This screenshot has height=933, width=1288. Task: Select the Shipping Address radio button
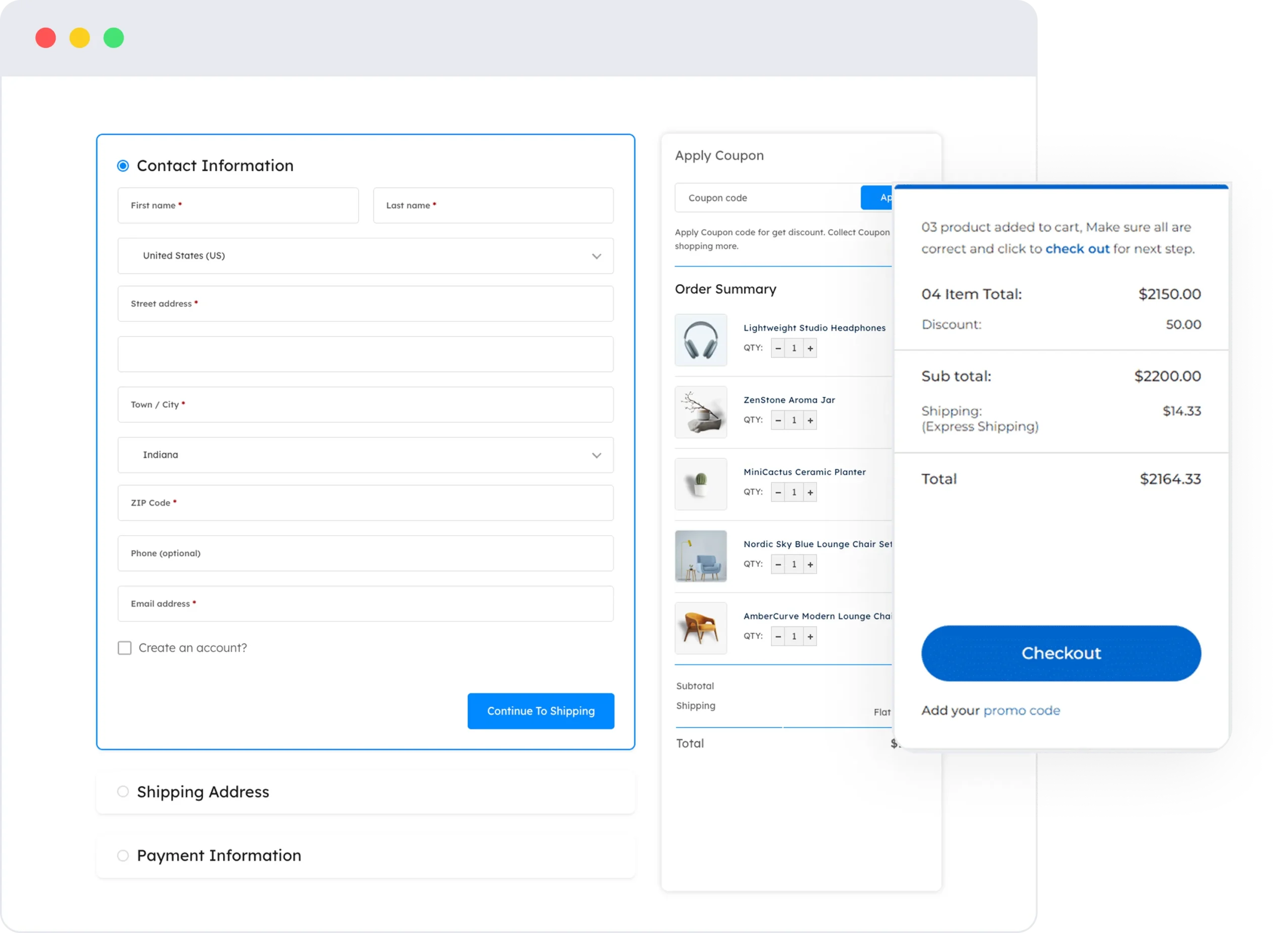123,792
